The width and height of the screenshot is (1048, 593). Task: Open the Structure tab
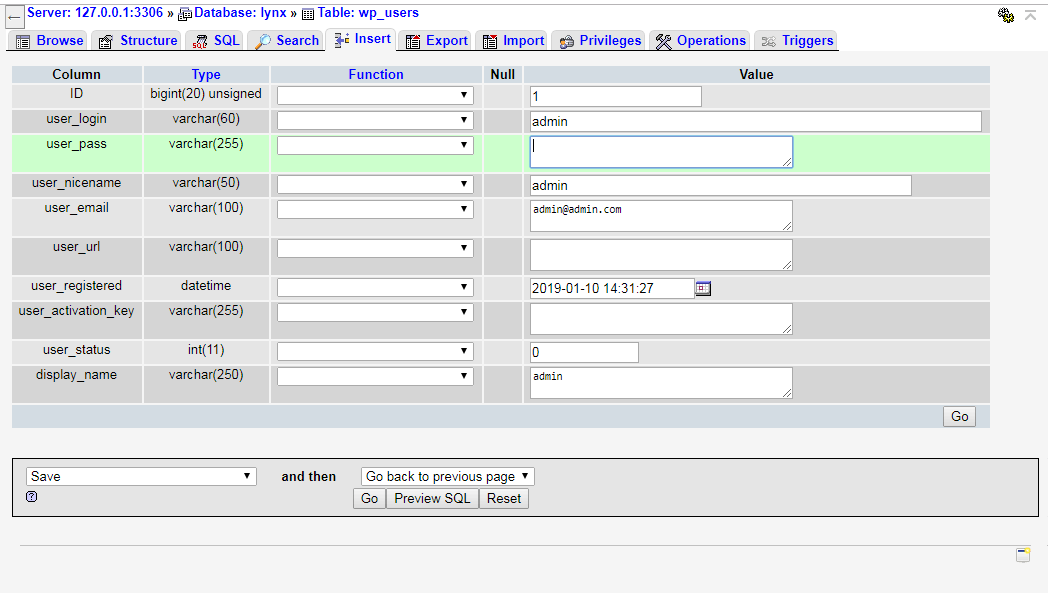[138, 41]
